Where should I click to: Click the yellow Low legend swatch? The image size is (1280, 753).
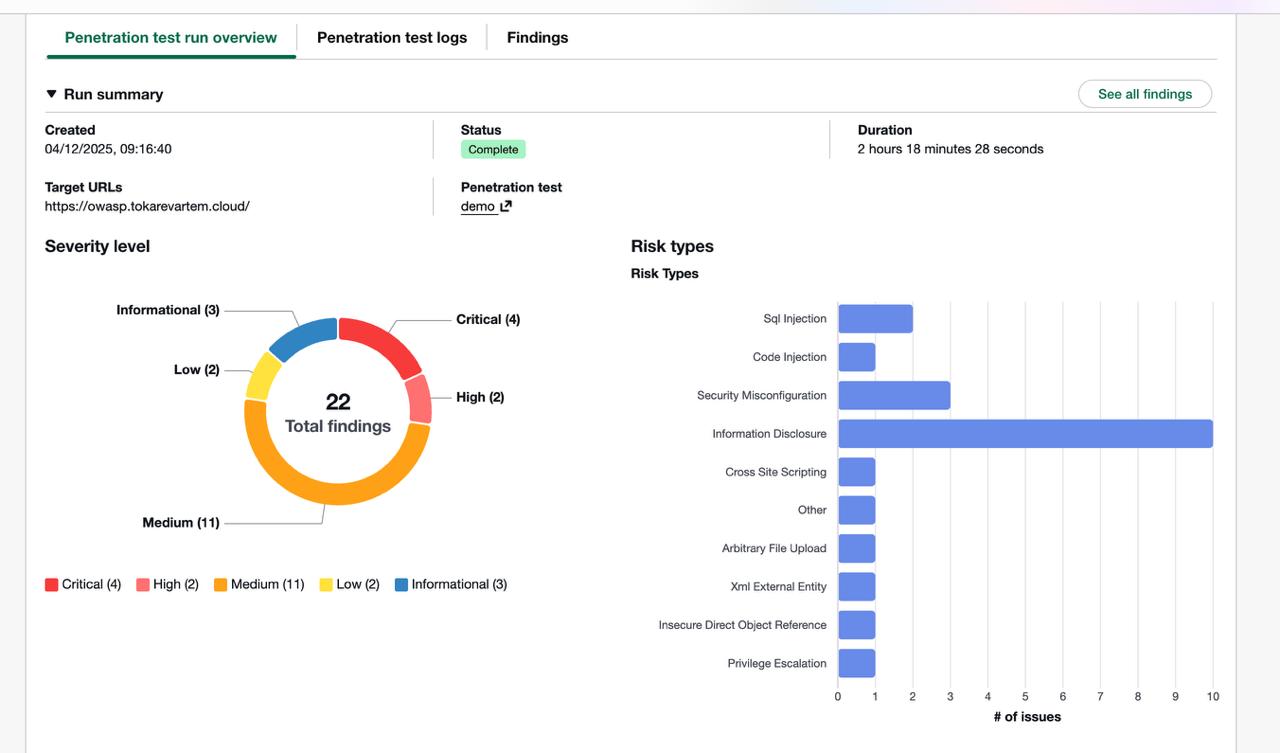326,585
